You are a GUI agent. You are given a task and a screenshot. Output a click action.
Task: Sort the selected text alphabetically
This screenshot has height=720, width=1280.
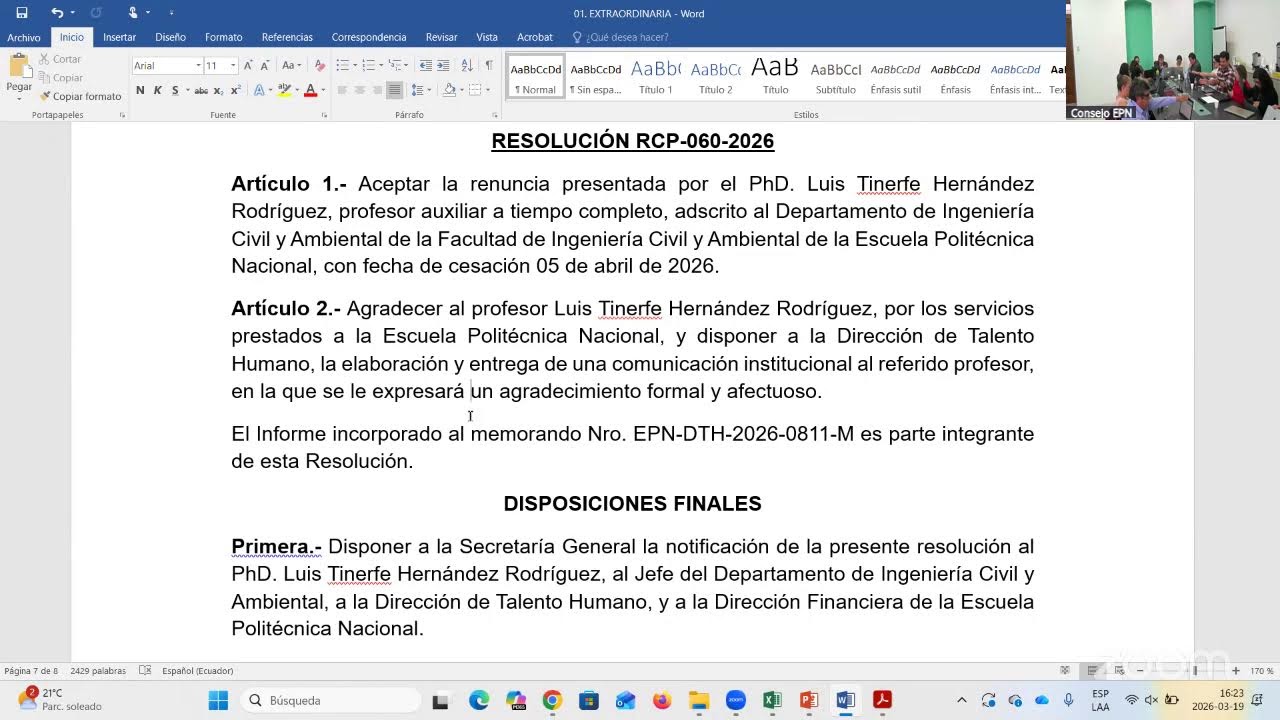(467, 65)
